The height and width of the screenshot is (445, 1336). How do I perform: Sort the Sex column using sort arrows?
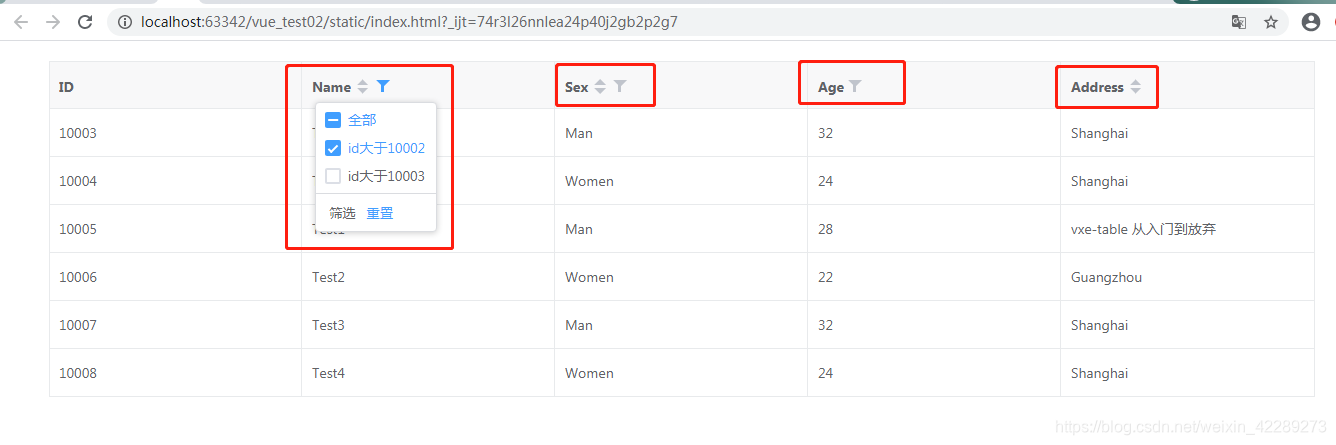click(600, 87)
